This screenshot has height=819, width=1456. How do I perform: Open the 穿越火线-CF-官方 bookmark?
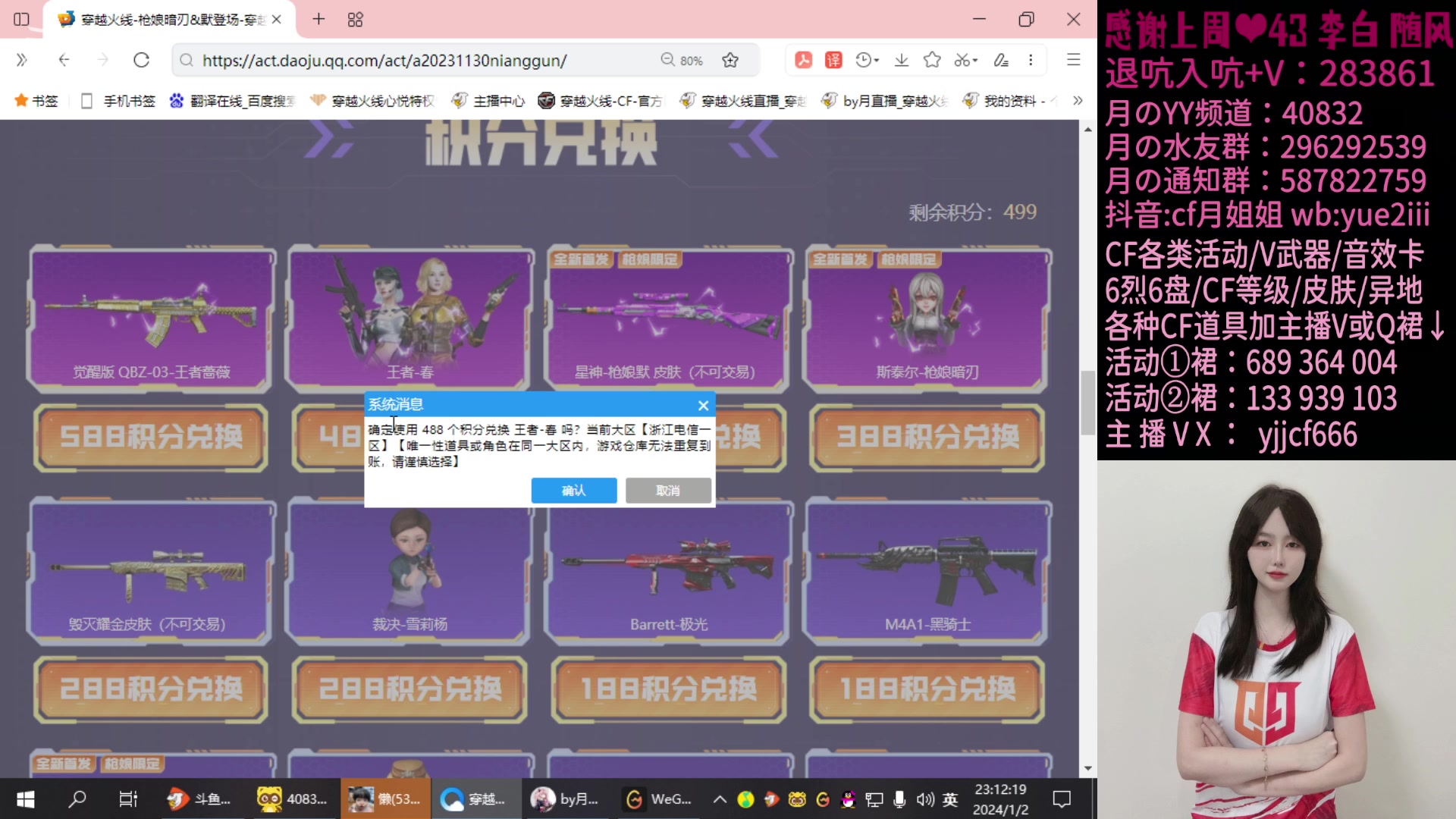coord(600,101)
